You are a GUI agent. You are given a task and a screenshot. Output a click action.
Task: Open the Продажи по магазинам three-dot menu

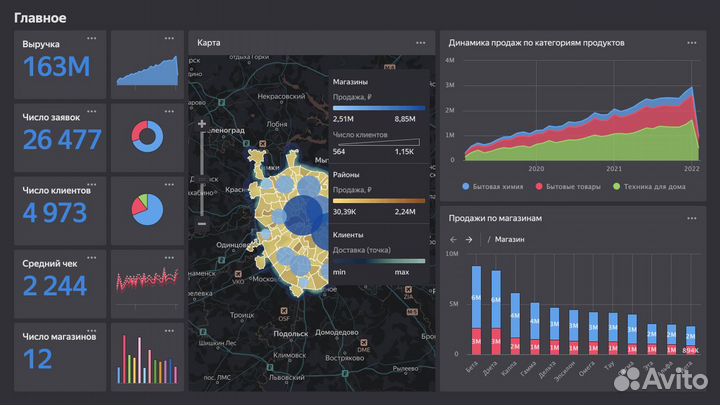point(691,218)
